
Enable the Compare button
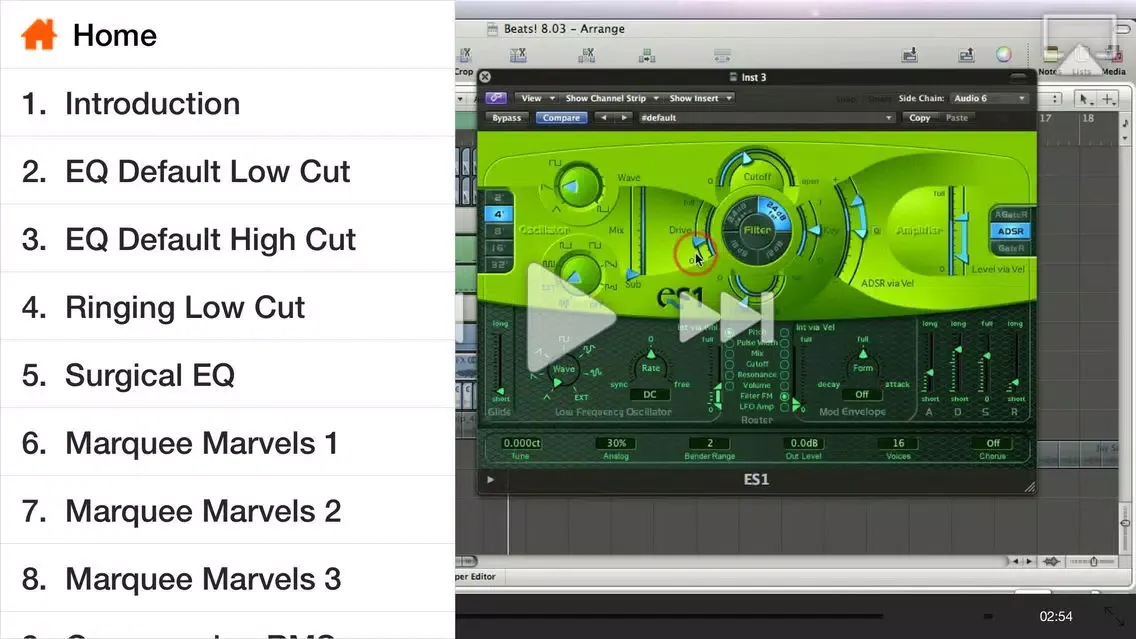coord(561,118)
